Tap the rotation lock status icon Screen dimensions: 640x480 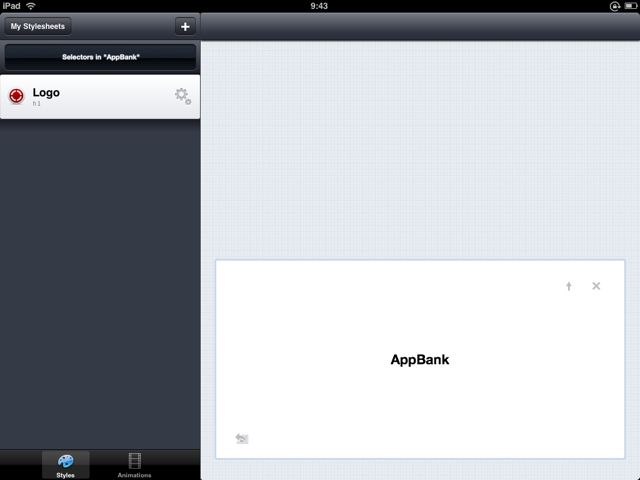[x=615, y=6]
